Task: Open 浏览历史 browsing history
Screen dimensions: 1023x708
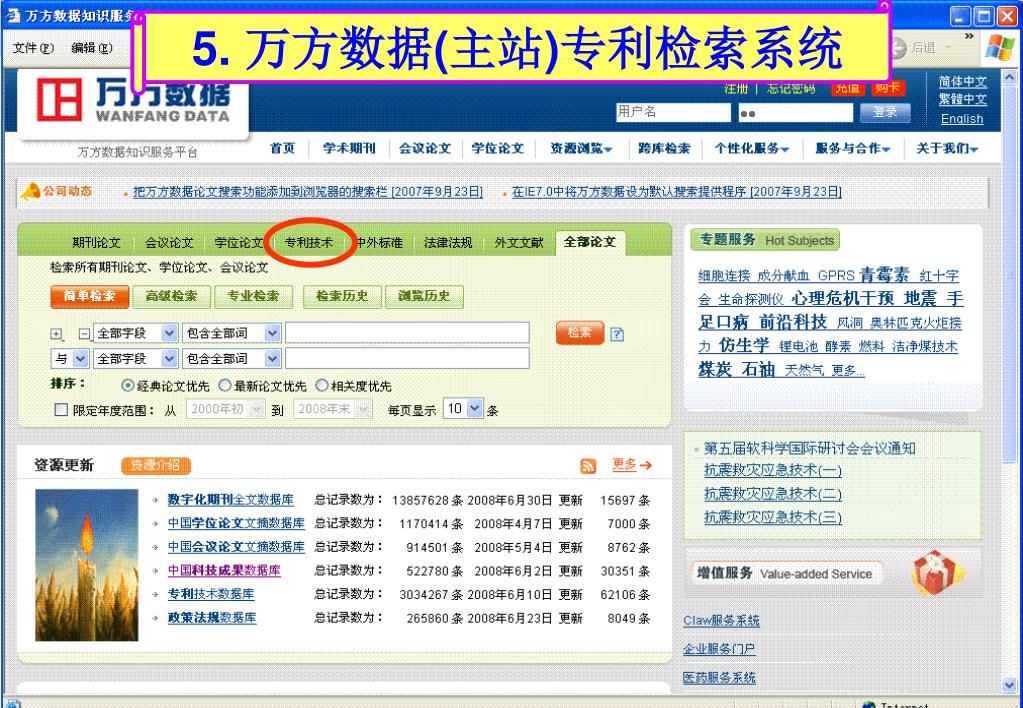Action: [424, 296]
